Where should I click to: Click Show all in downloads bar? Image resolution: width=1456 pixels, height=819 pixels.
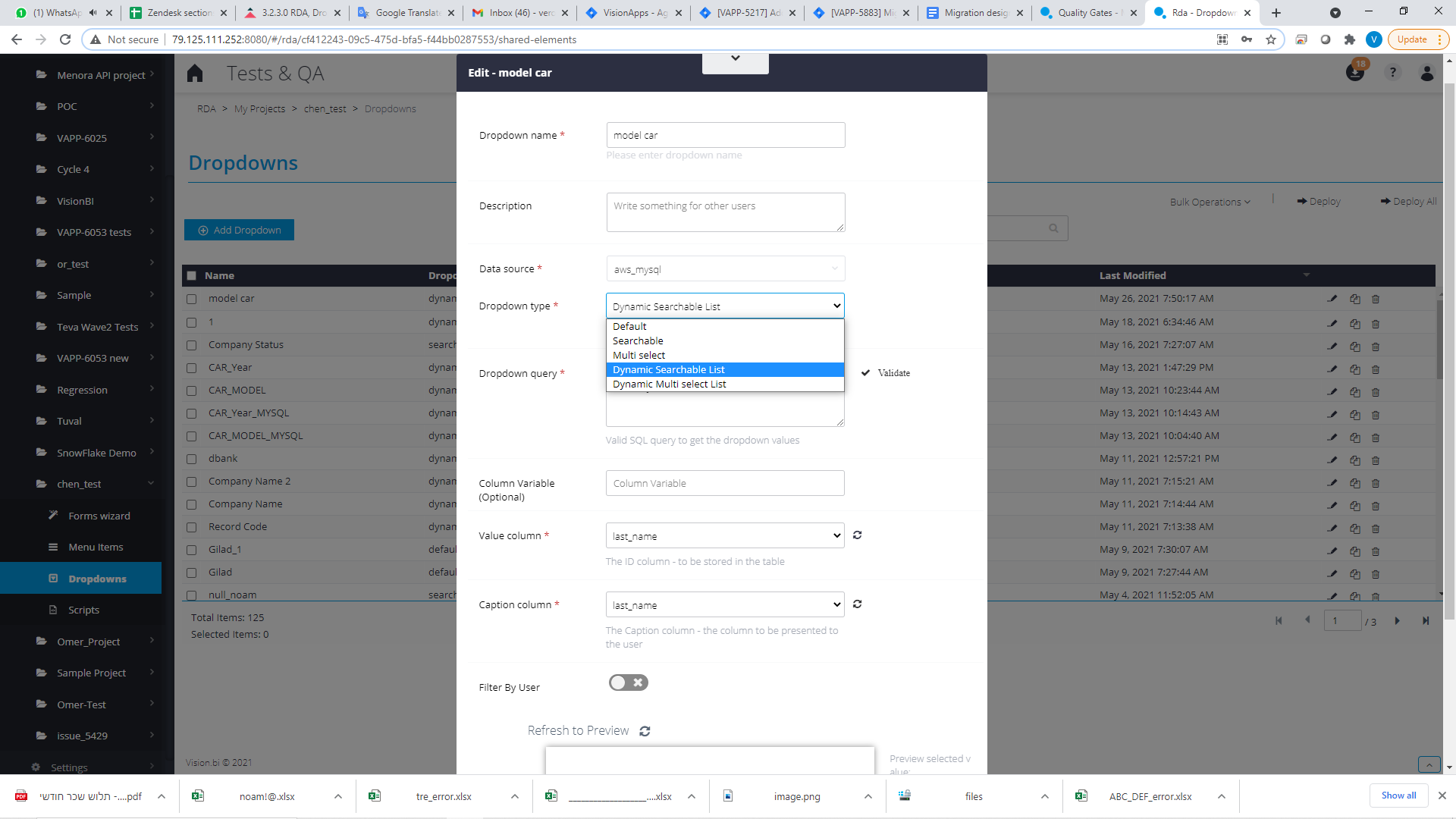click(1398, 795)
